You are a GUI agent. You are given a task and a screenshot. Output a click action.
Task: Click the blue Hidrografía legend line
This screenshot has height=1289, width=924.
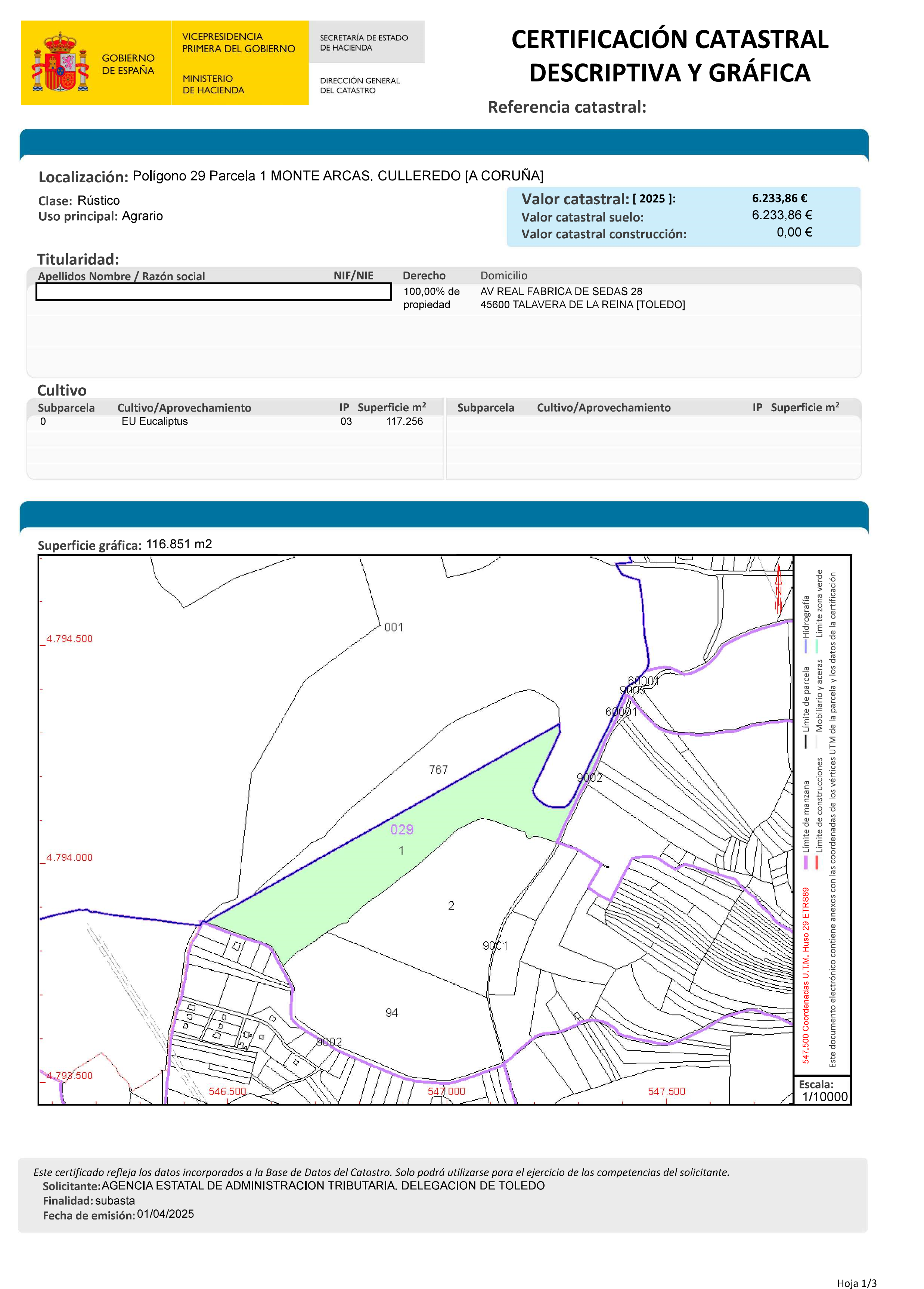[805, 646]
